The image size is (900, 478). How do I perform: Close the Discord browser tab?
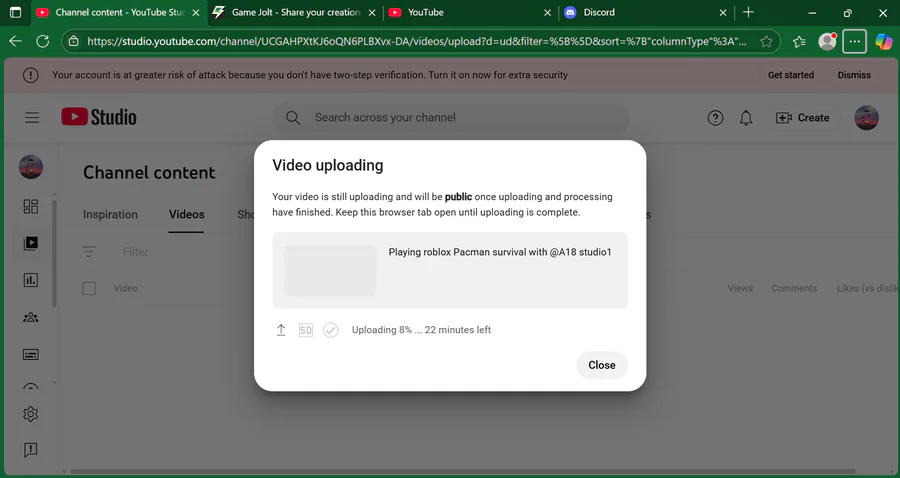(x=723, y=13)
